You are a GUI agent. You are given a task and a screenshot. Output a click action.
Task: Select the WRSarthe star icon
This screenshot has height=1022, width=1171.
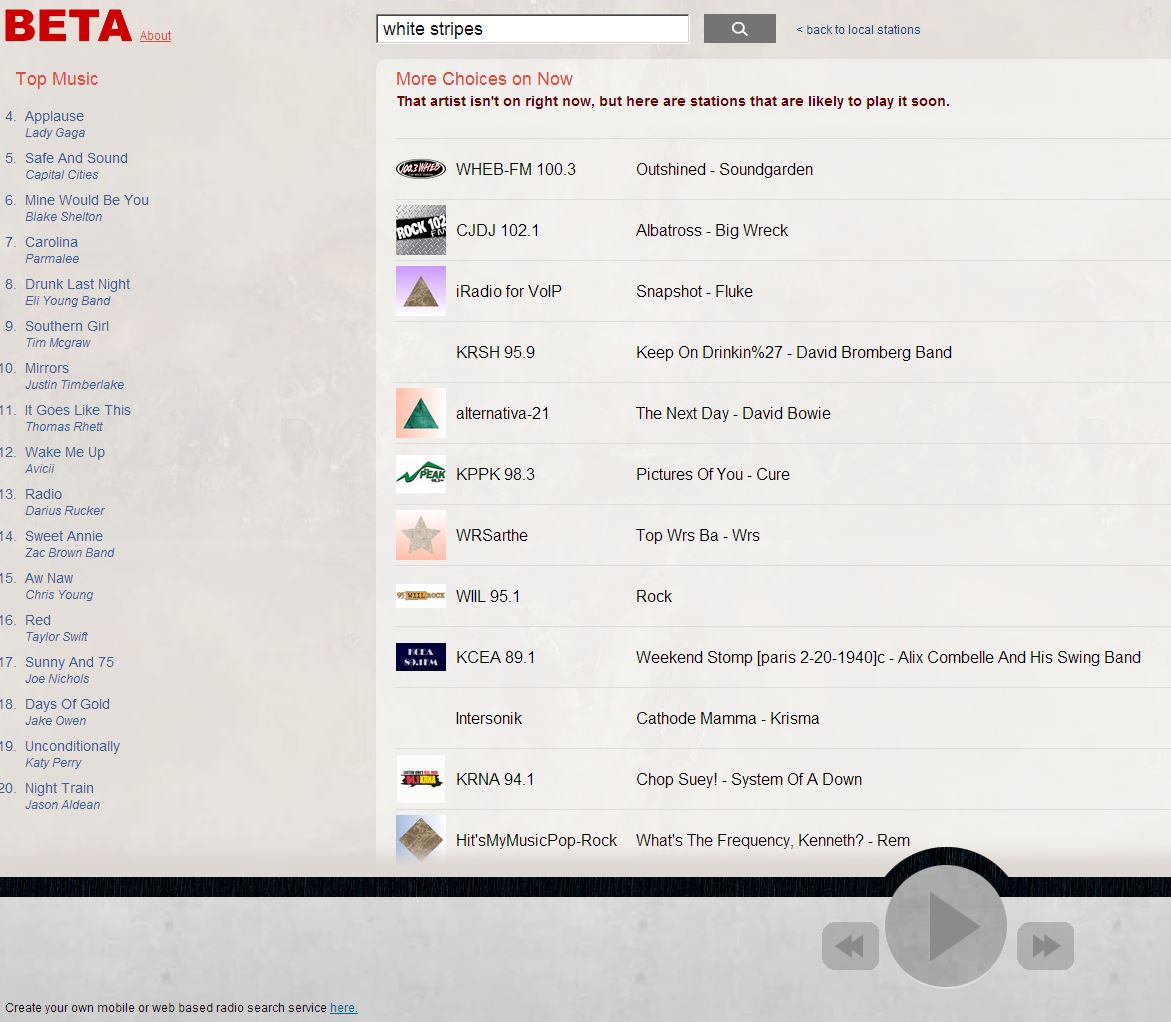point(420,535)
